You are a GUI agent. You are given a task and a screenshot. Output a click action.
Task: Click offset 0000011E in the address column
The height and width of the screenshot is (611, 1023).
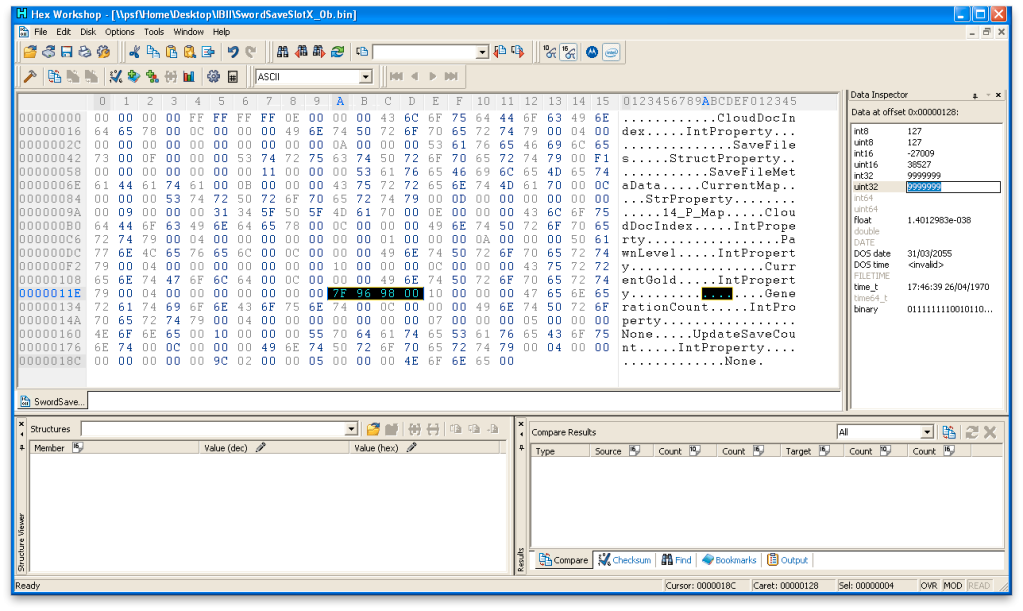coord(50,293)
